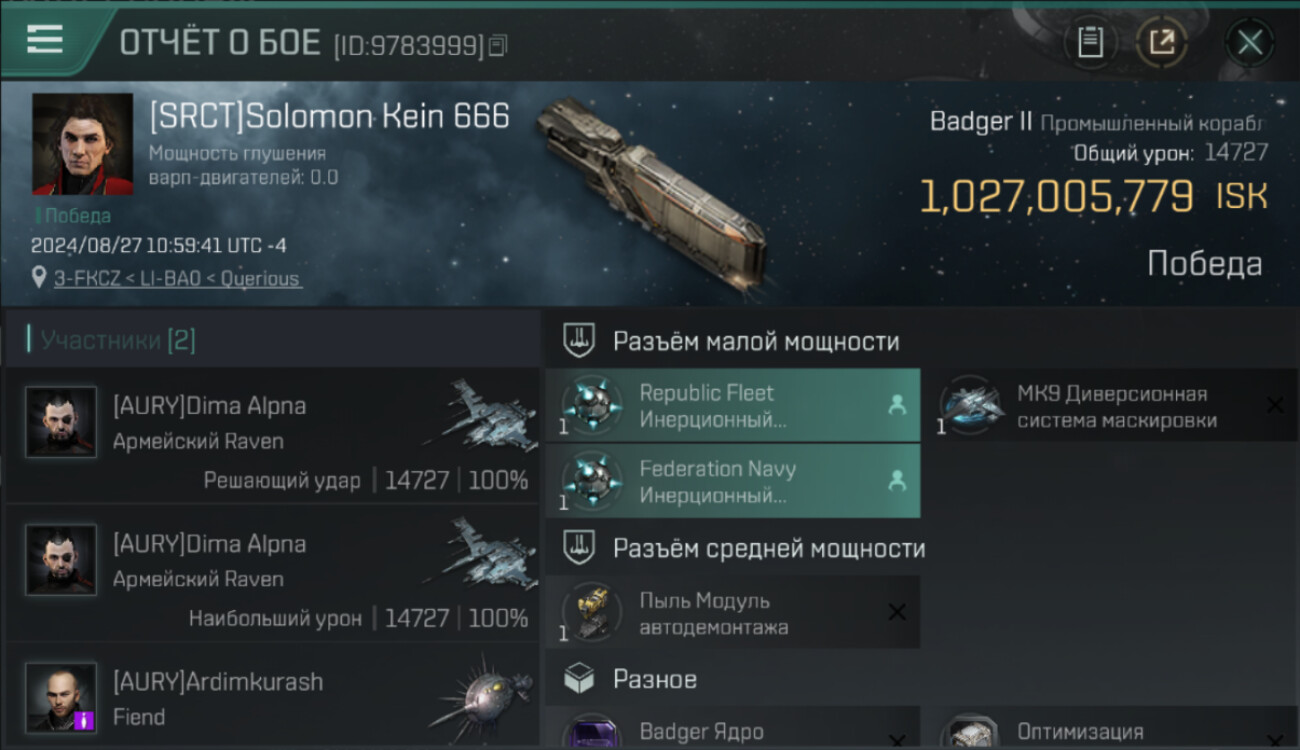Open the 3-FKCZ location link
This screenshot has height=750, width=1300.
click(x=177, y=279)
